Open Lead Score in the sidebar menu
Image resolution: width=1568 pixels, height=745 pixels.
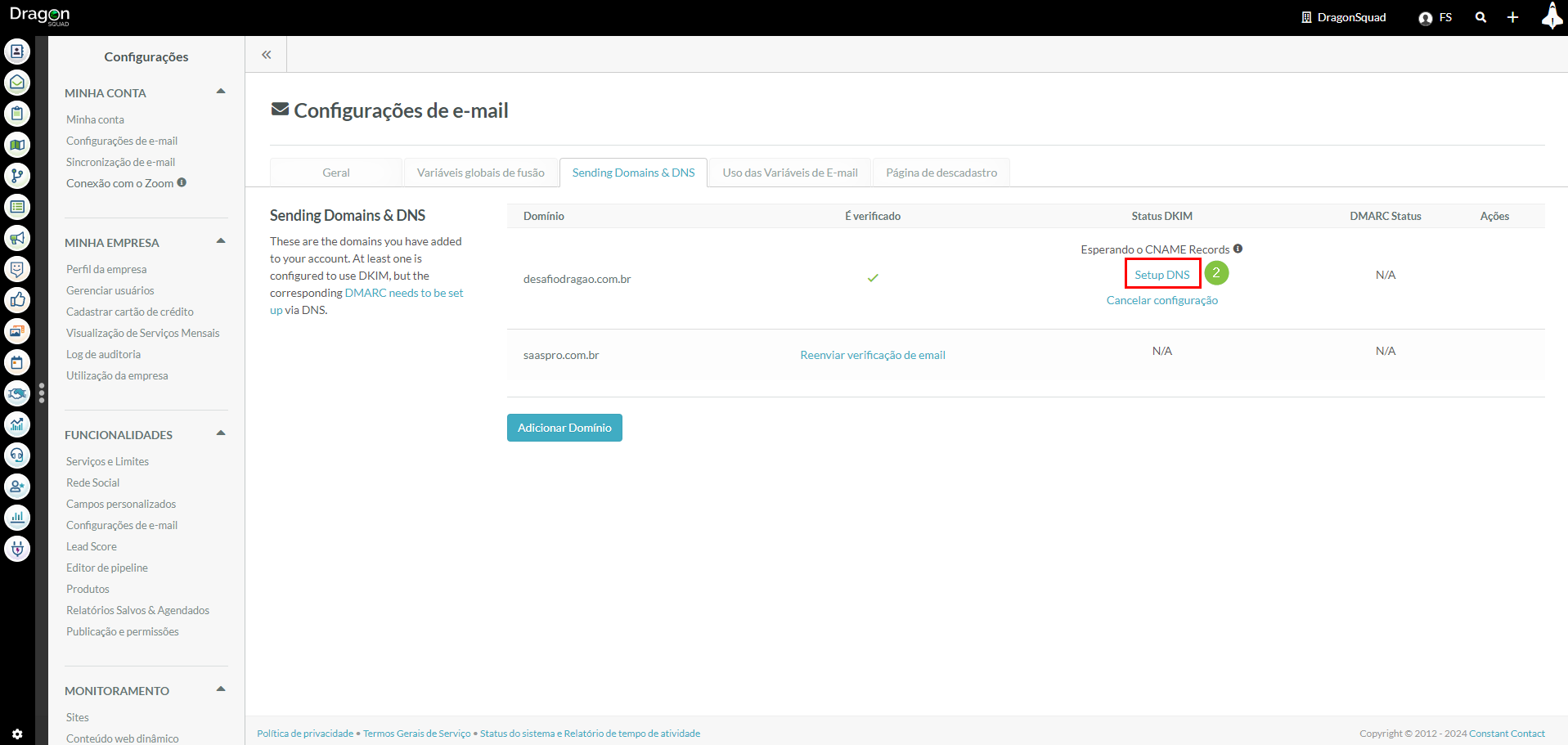[x=92, y=546]
